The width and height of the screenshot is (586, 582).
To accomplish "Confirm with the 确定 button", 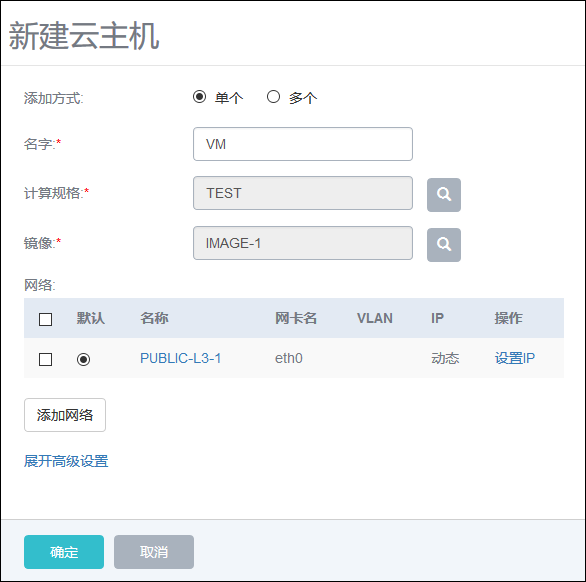I will [x=64, y=552].
